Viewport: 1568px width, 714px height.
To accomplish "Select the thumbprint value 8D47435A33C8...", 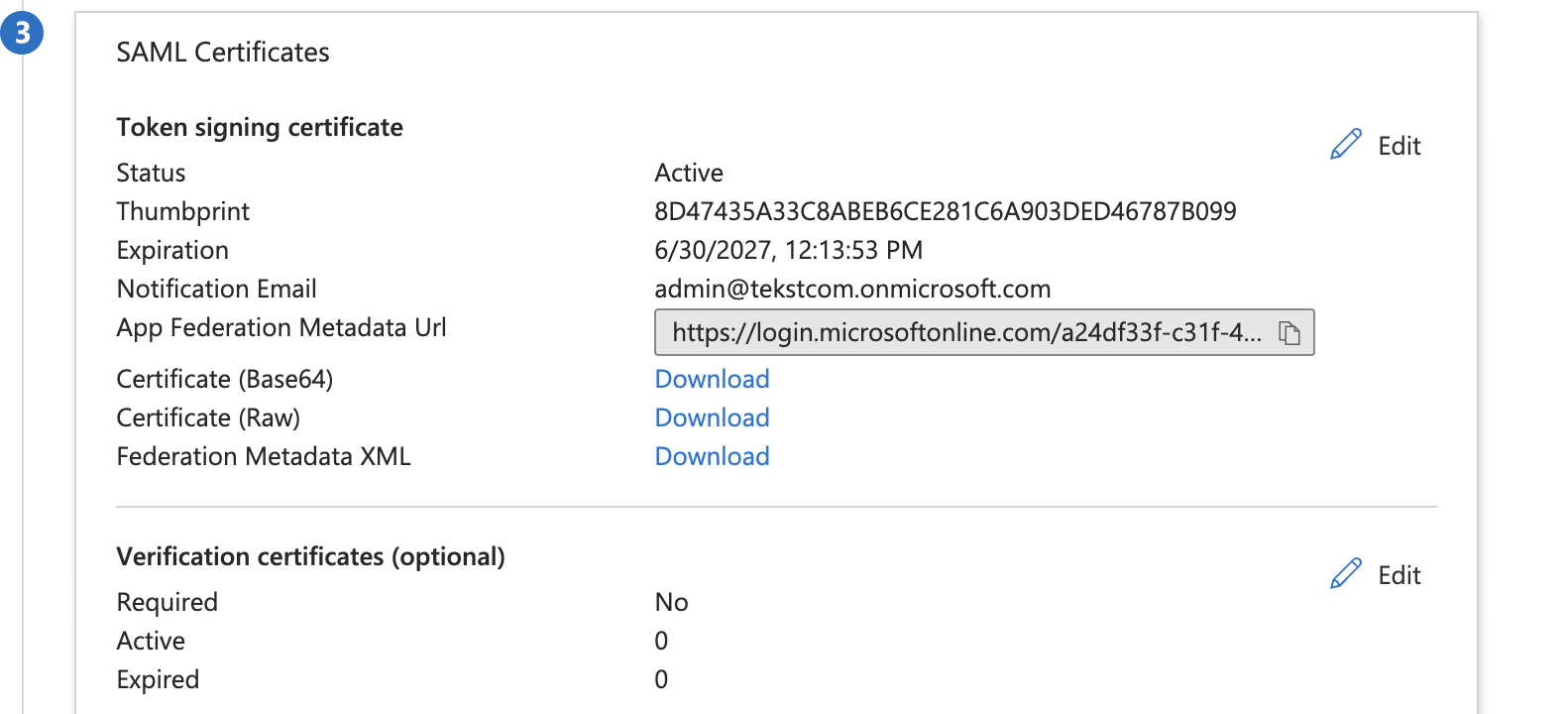I will [946, 211].
